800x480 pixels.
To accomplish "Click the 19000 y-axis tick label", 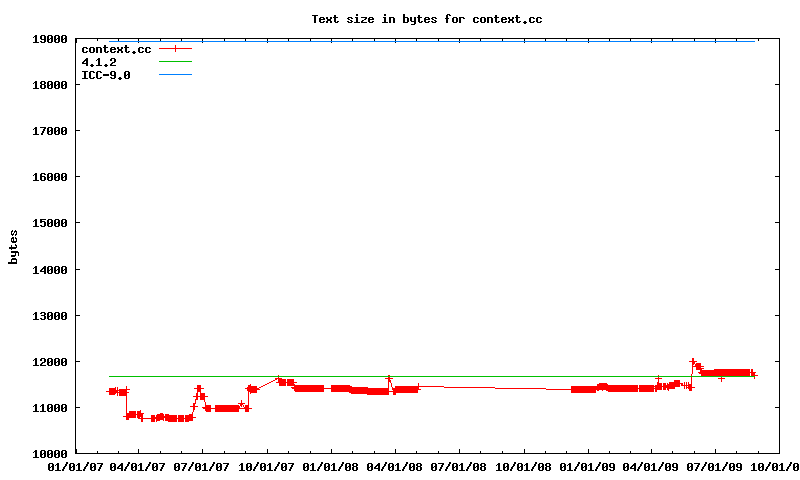I will point(49,39).
